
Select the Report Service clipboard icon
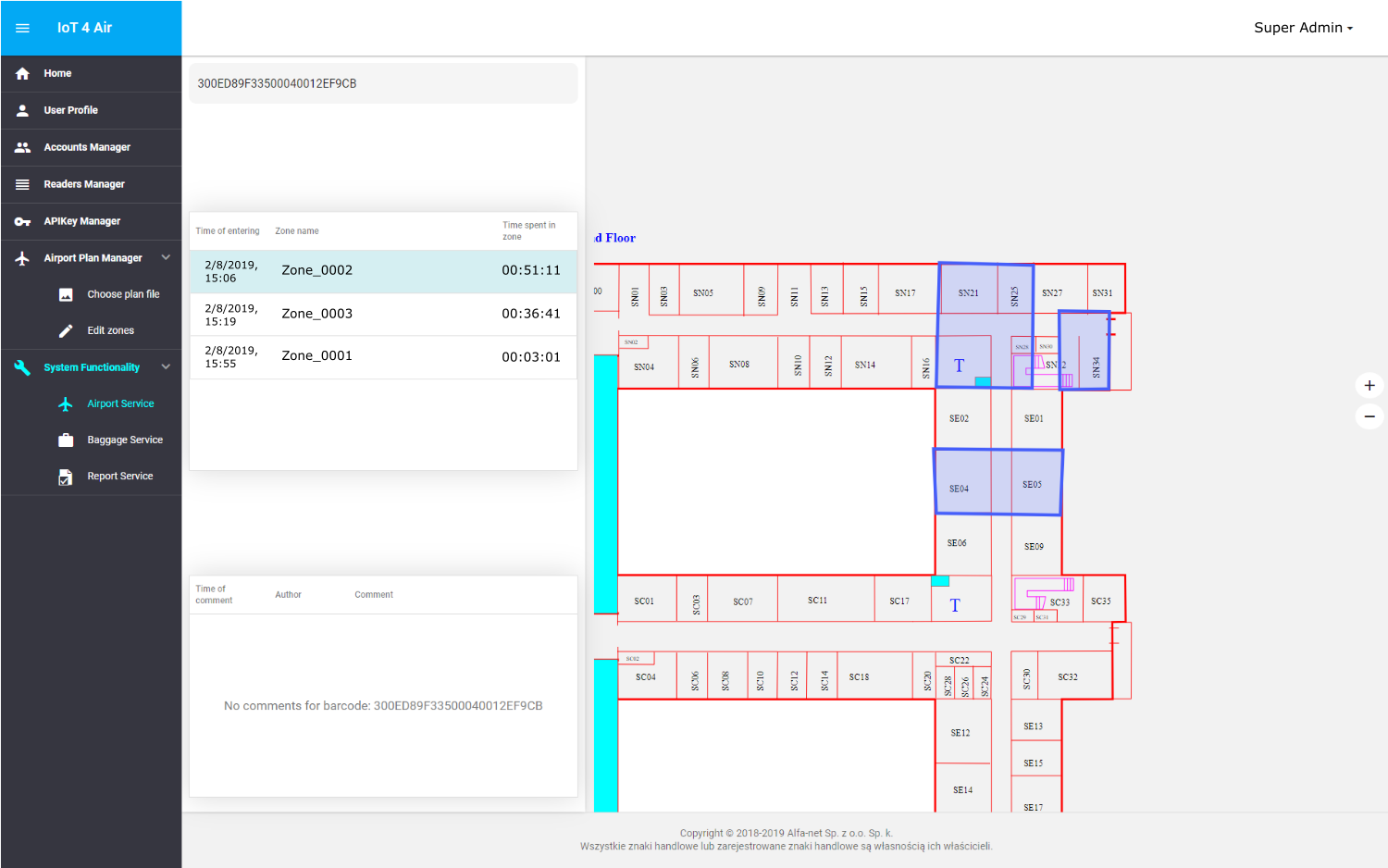click(x=65, y=476)
